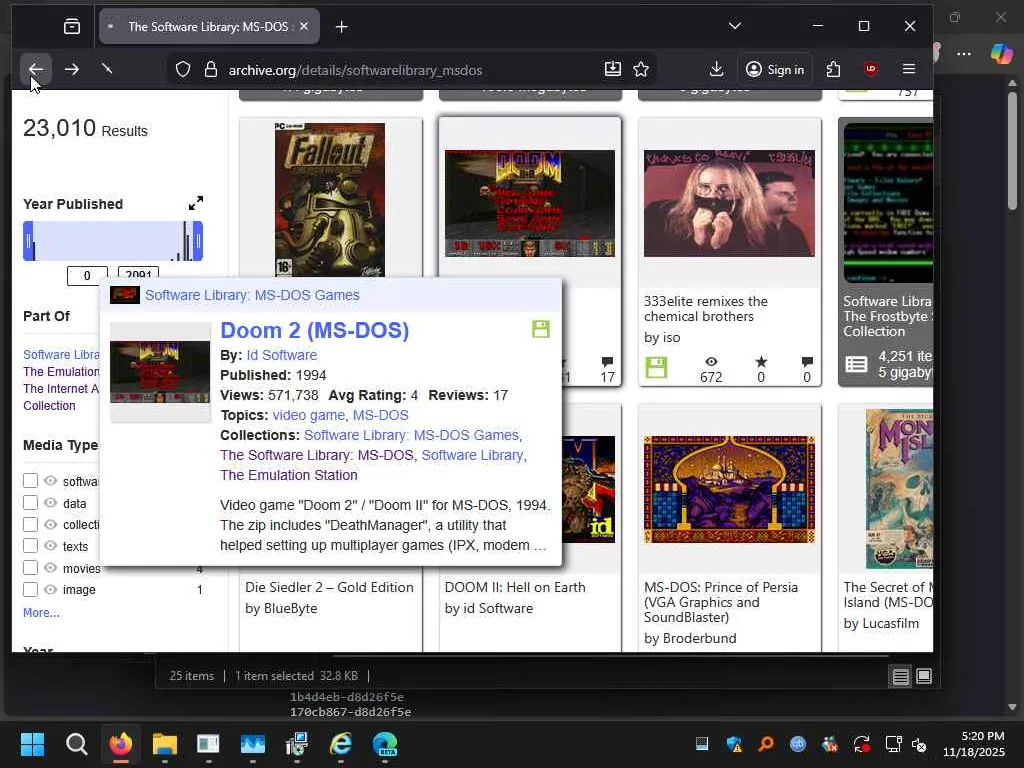Screen dimensions: 1024x768
Task: Check the texts media type checkbox
Action: [x=30, y=546]
